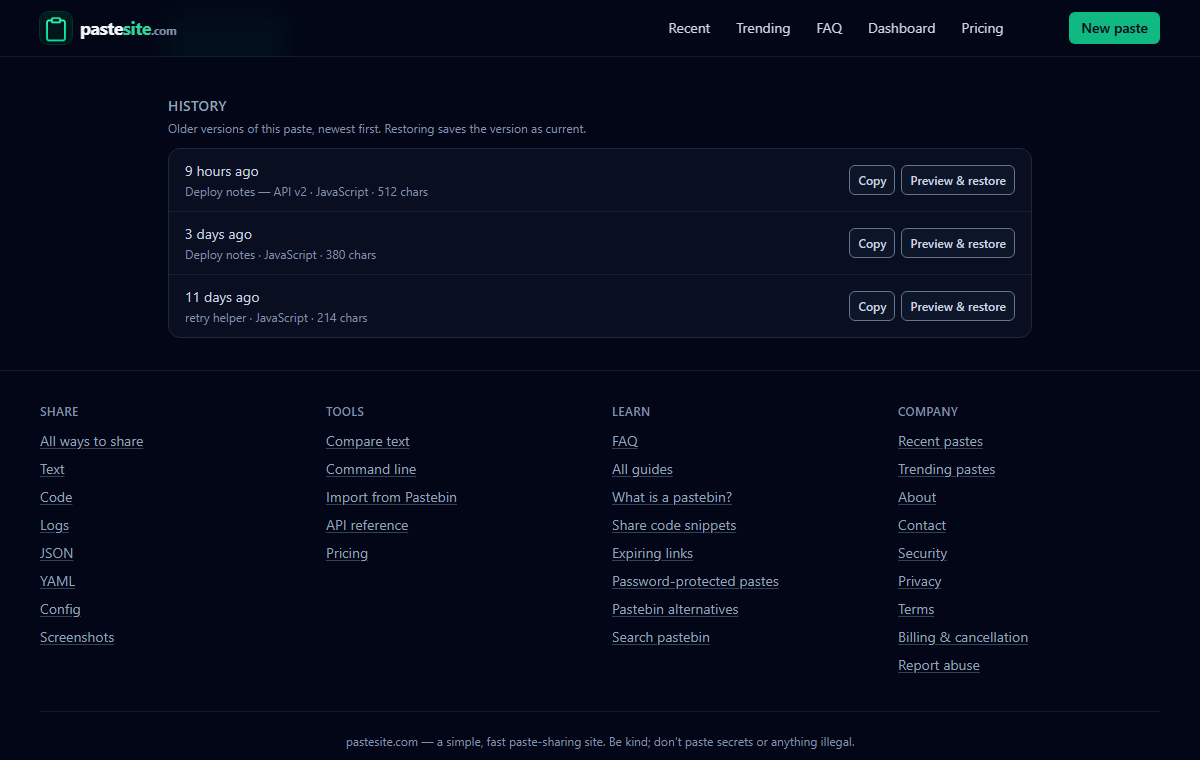Viewport: 1200px width, 760px height.
Task: Open Pricing in the top navigation
Action: [x=982, y=28]
